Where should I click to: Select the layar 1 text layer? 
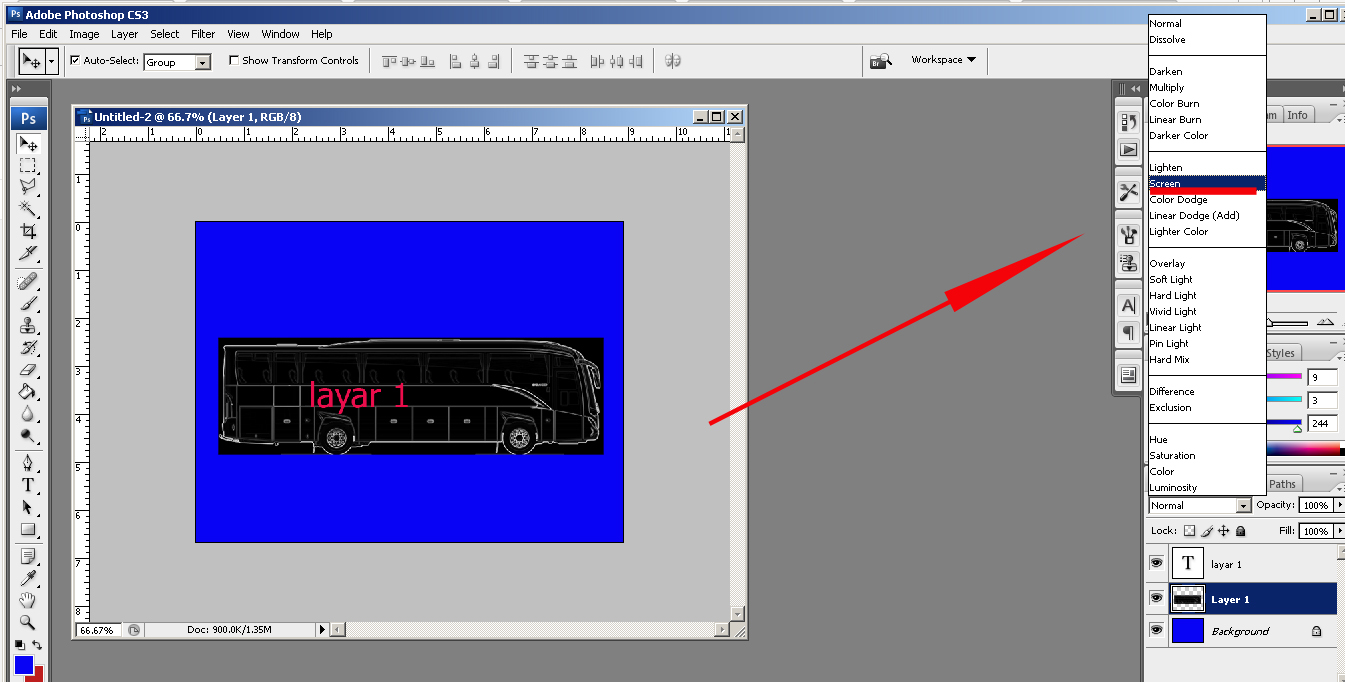(x=1227, y=563)
